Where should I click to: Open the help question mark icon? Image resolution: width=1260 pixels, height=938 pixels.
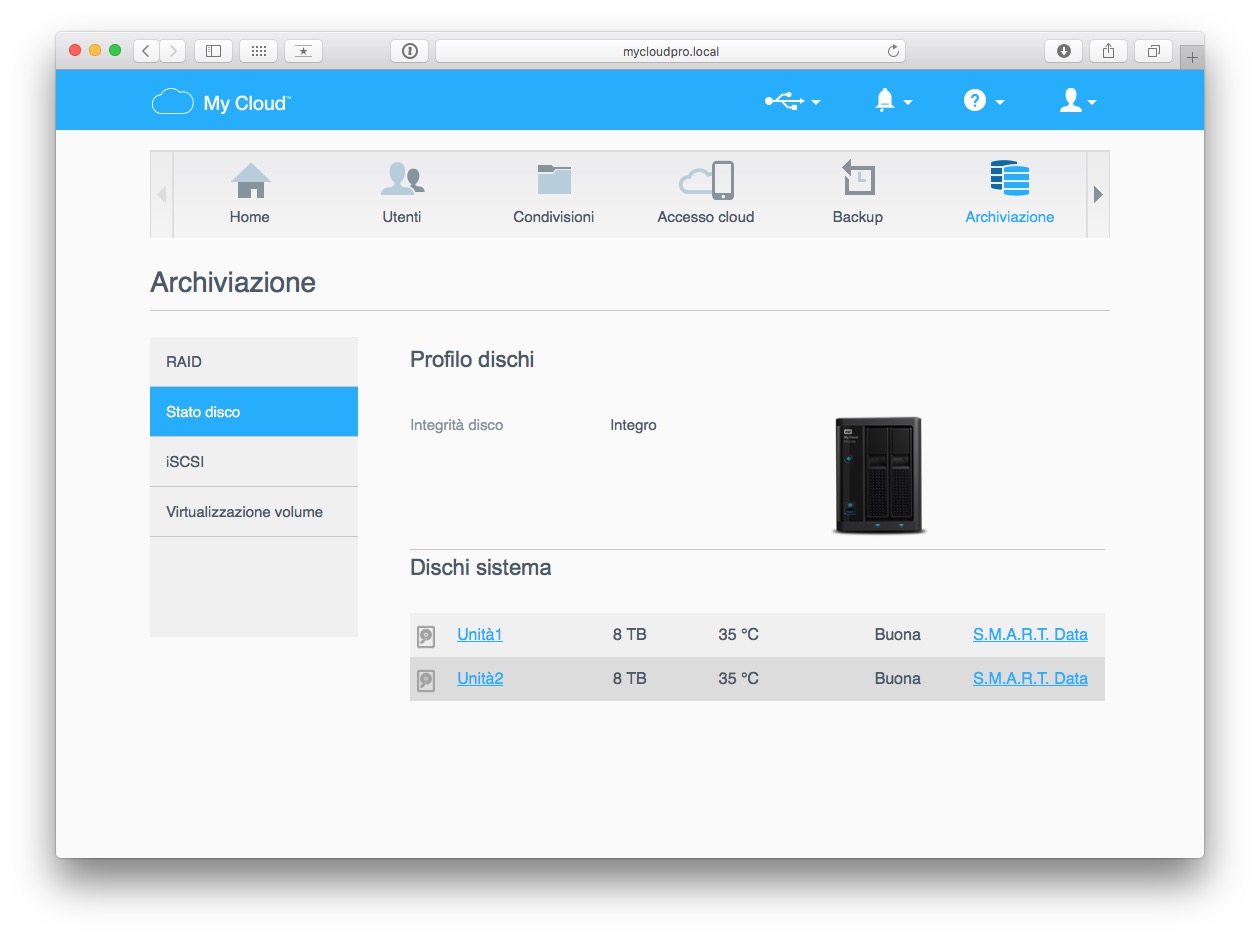975,100
